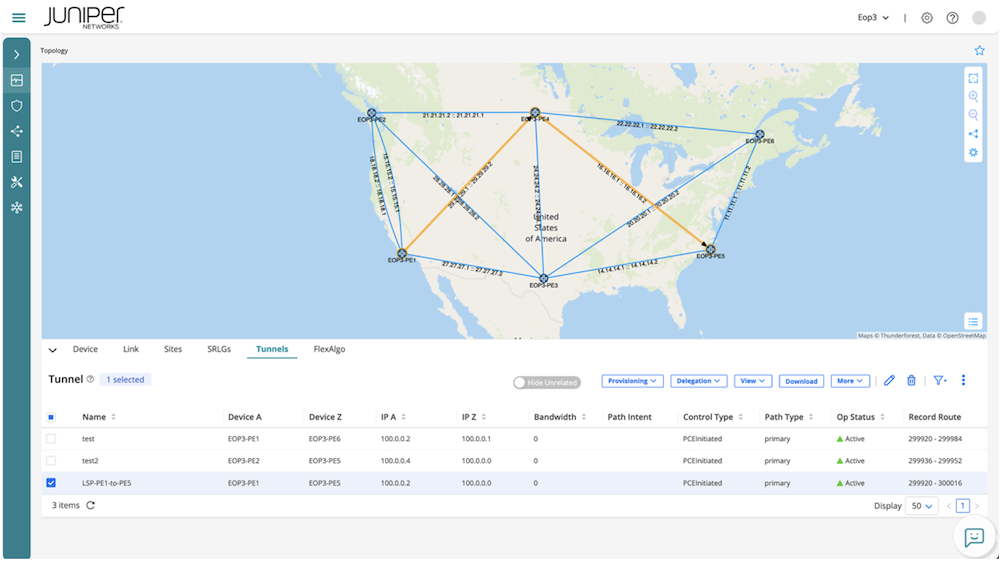This screenshot has height=561, width=1000.
Task: Open the map settings gear icon
Action: [x=973, y=152]
